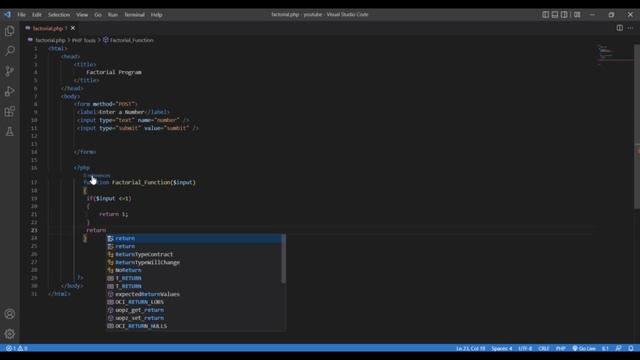Open the File menu
The image size is (640, 360).
pyautogui.click(x=21, y=14)
